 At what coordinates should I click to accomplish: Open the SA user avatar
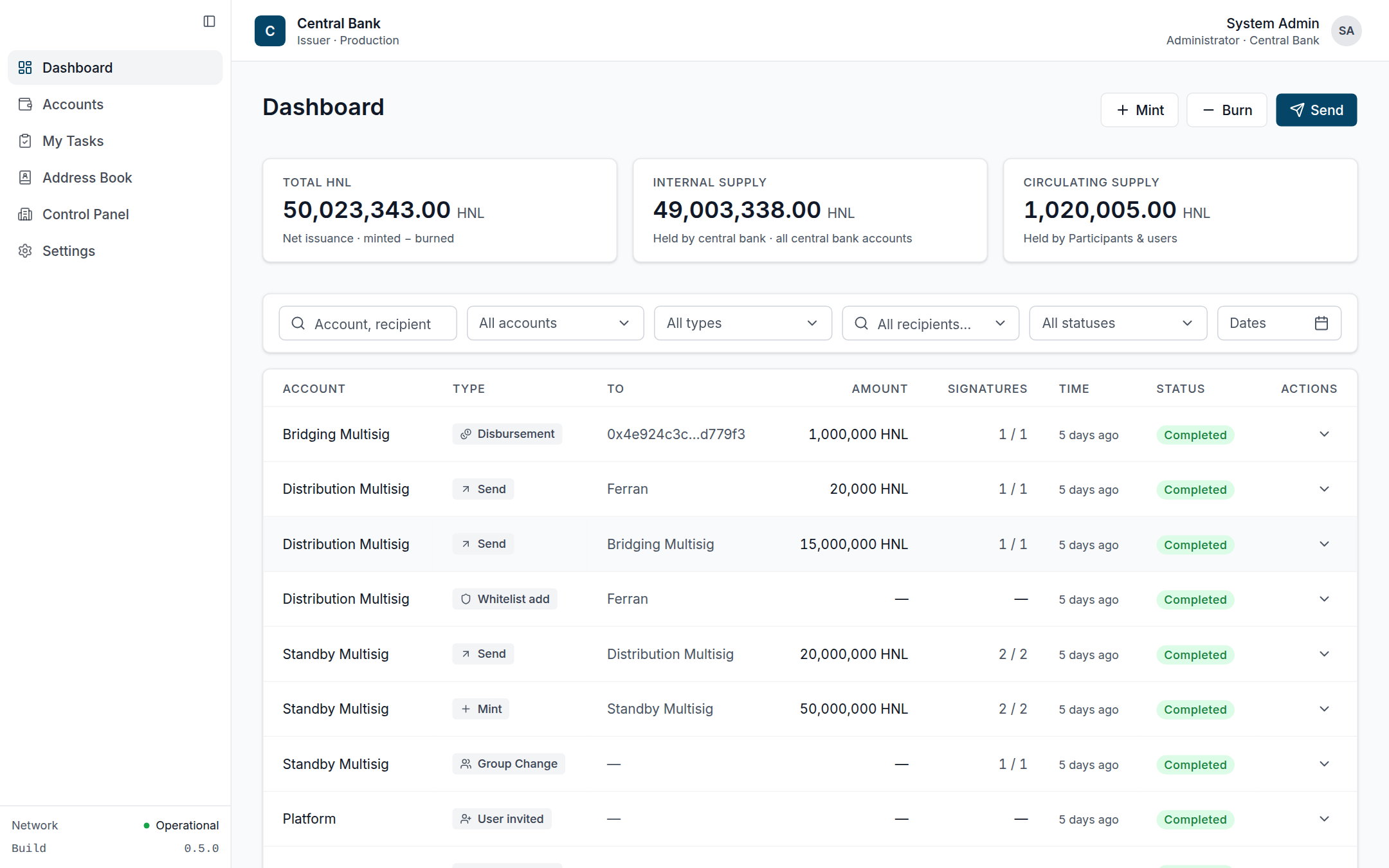(x=1347, y=31)
